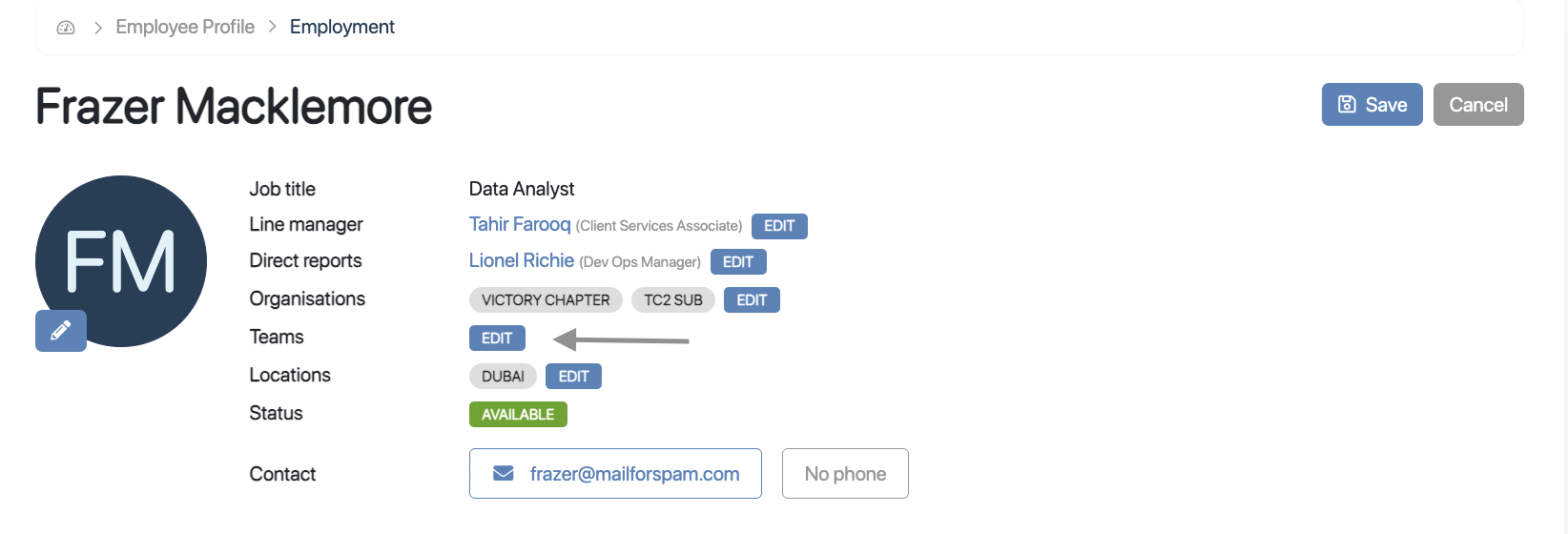The image size is (1568, 534).
Task: Edit the Line manager field
Action: pos(779,226)
